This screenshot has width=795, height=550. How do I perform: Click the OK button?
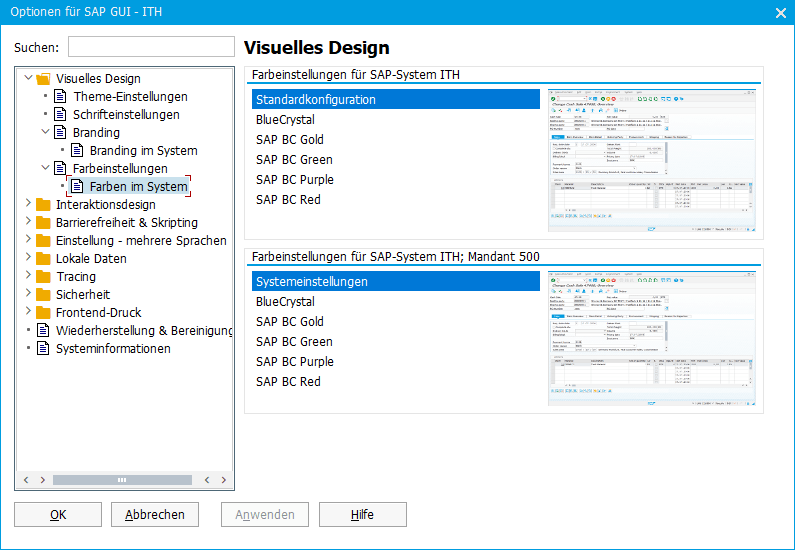click(x=58, y=515)
